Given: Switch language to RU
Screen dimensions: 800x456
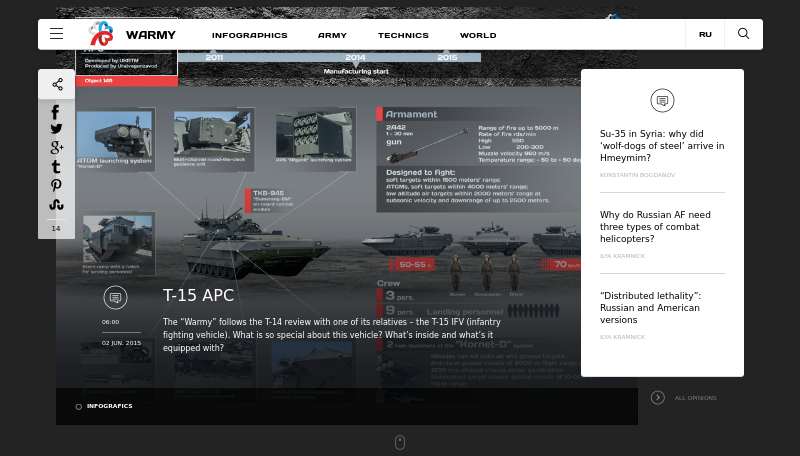Looking at the screenshot, I should (705, 34).
